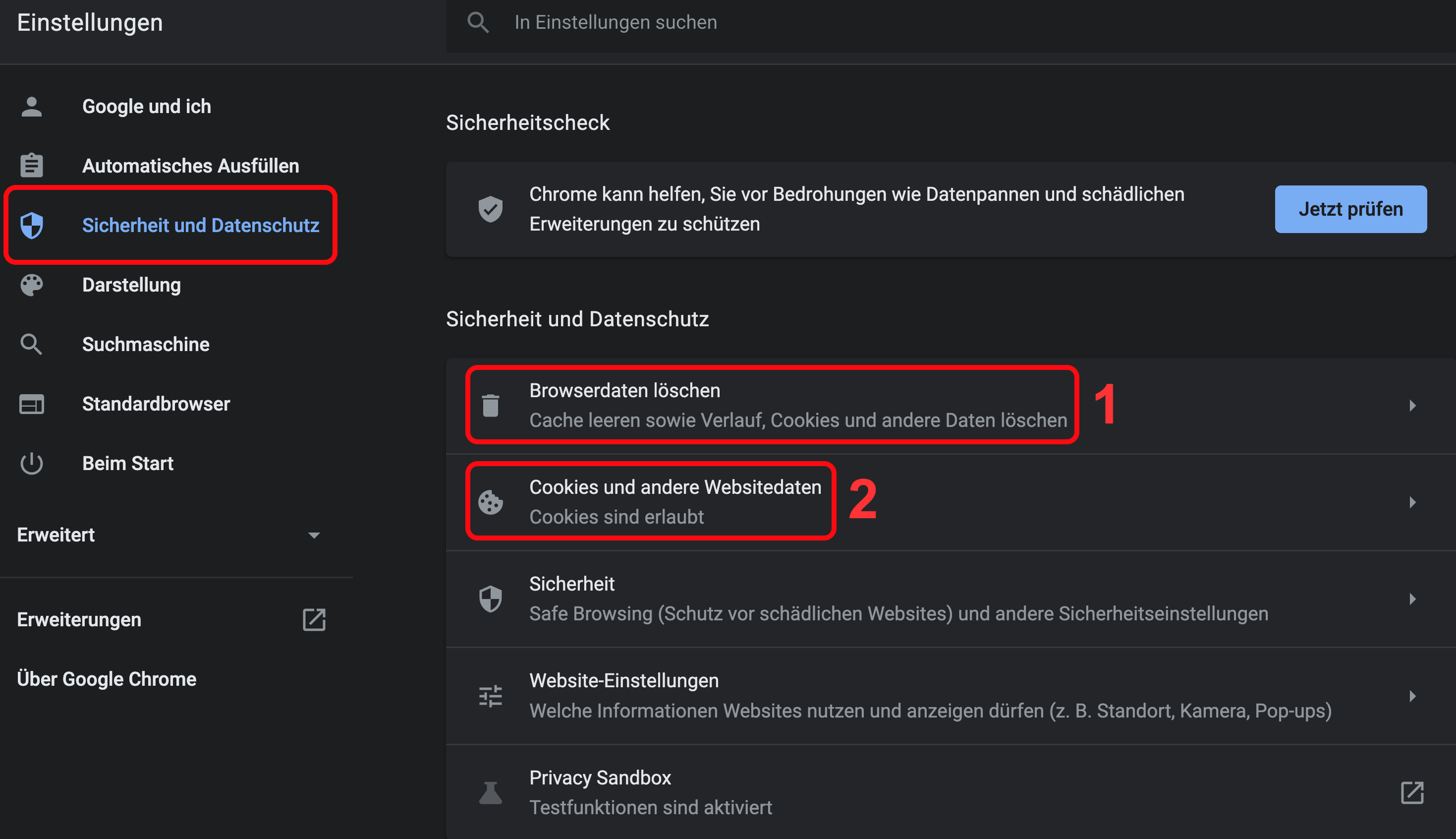Open Beim Start settings
The image size is (1456, 839).
(128, 463)
